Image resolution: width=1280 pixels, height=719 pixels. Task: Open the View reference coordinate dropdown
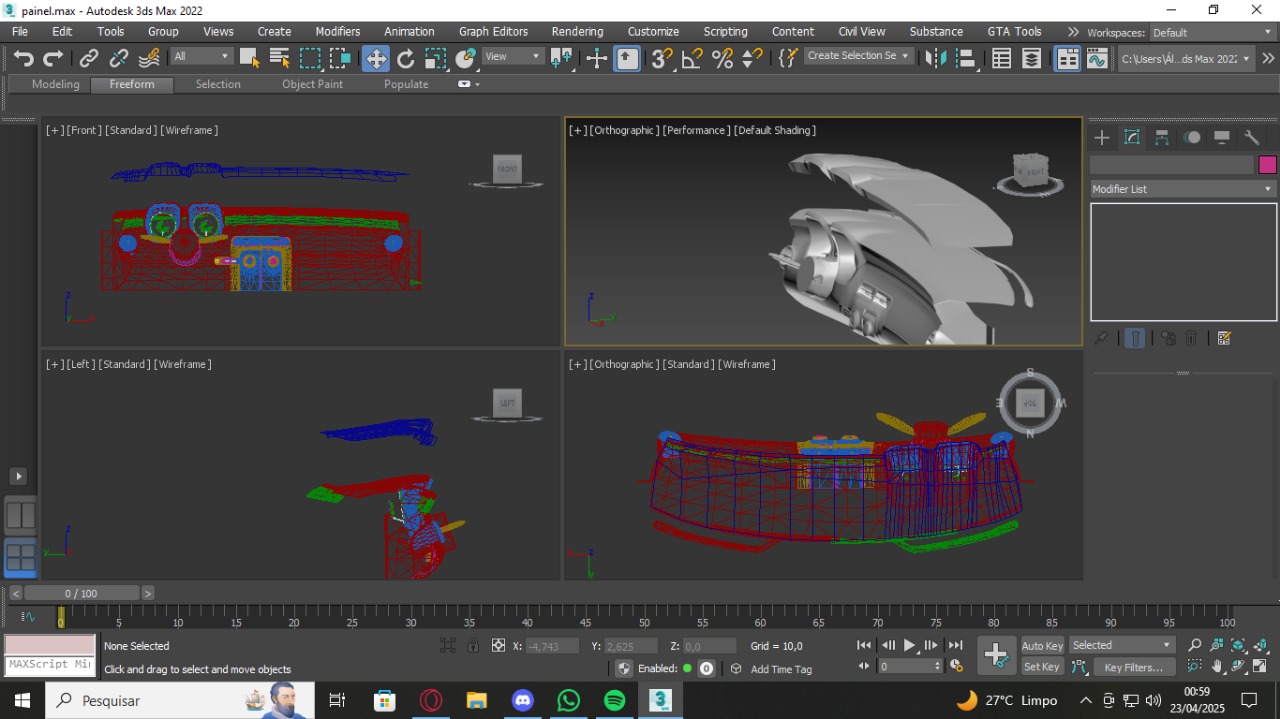[514, 56]
